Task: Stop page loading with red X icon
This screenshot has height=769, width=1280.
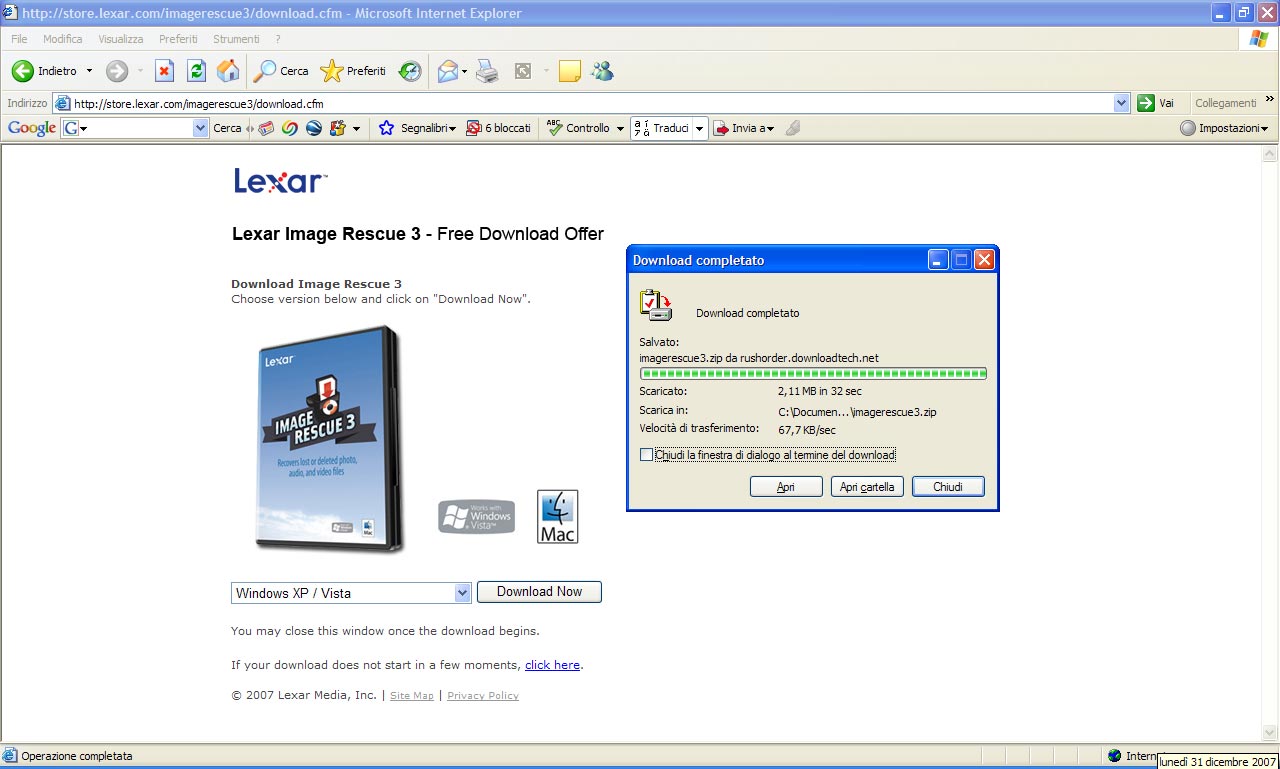Action: (x=165, y=71)
